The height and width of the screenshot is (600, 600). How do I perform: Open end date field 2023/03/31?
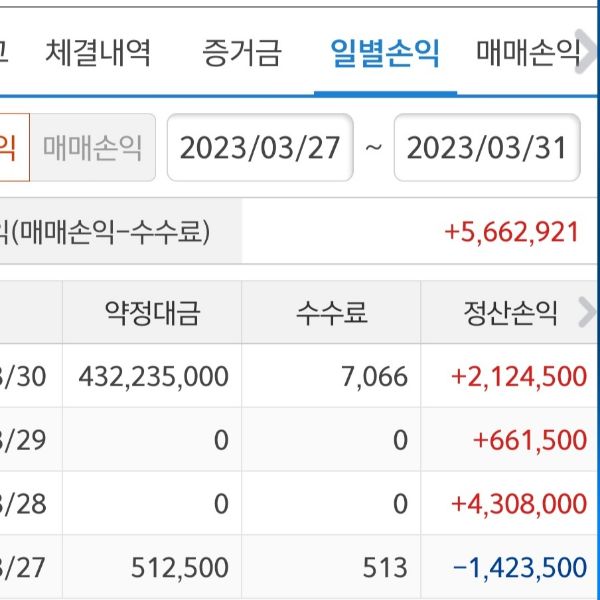pyautogui.click(x=487, y=148)
